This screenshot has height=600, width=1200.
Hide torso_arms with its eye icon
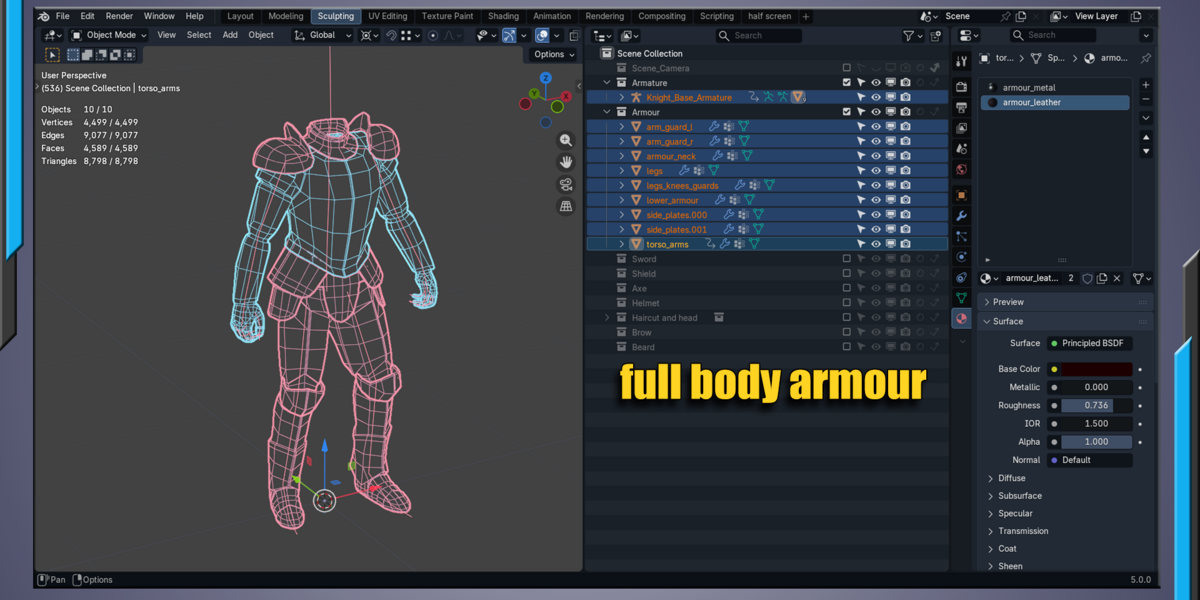(875, 244)
